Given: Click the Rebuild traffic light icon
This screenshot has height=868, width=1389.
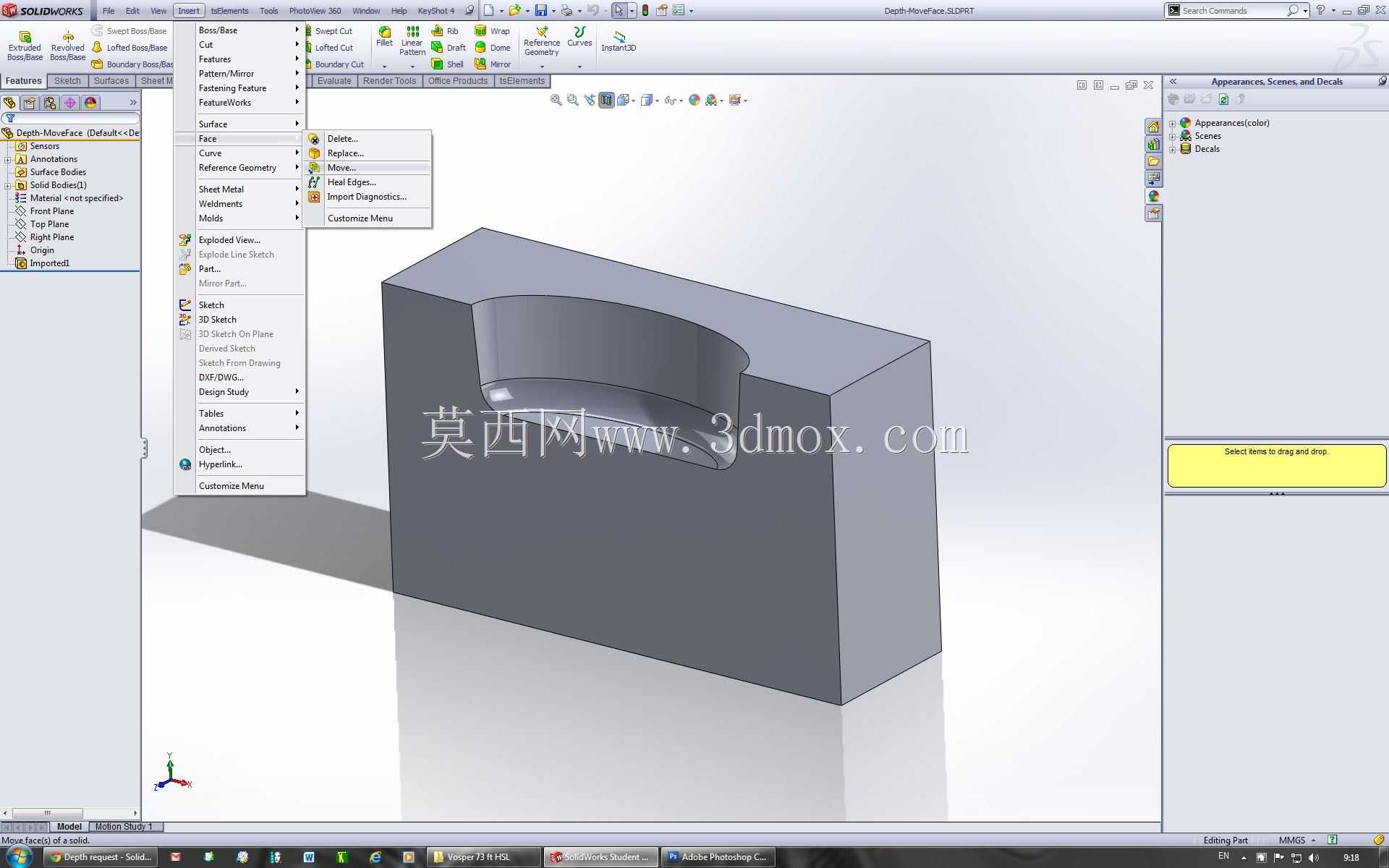Looking at the screenshot, I should tap(645, 11).
